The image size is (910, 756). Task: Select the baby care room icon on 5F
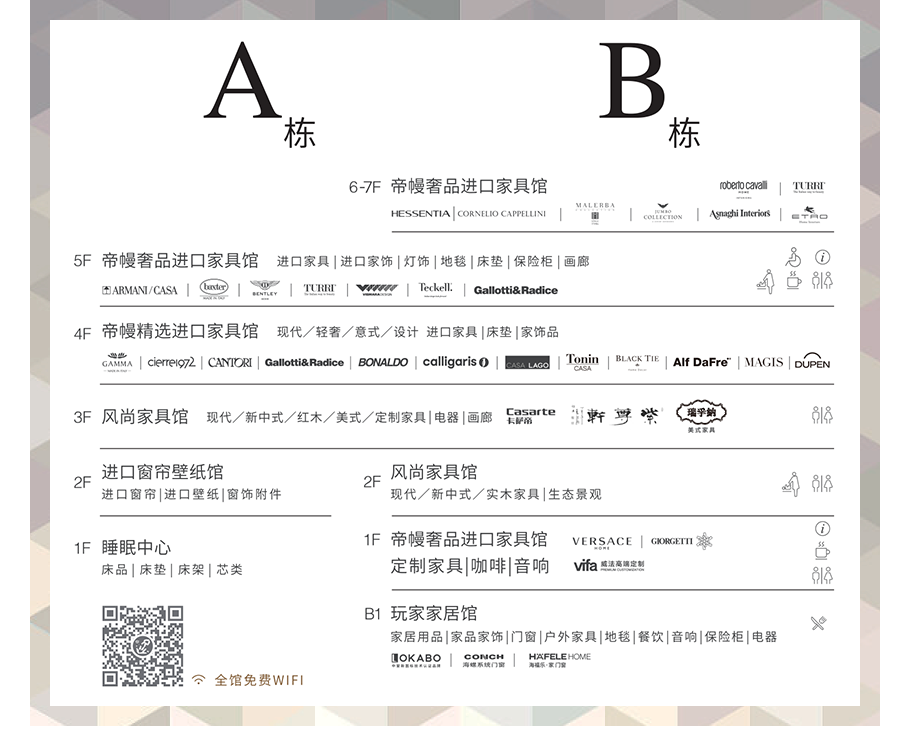pos(766,281)
